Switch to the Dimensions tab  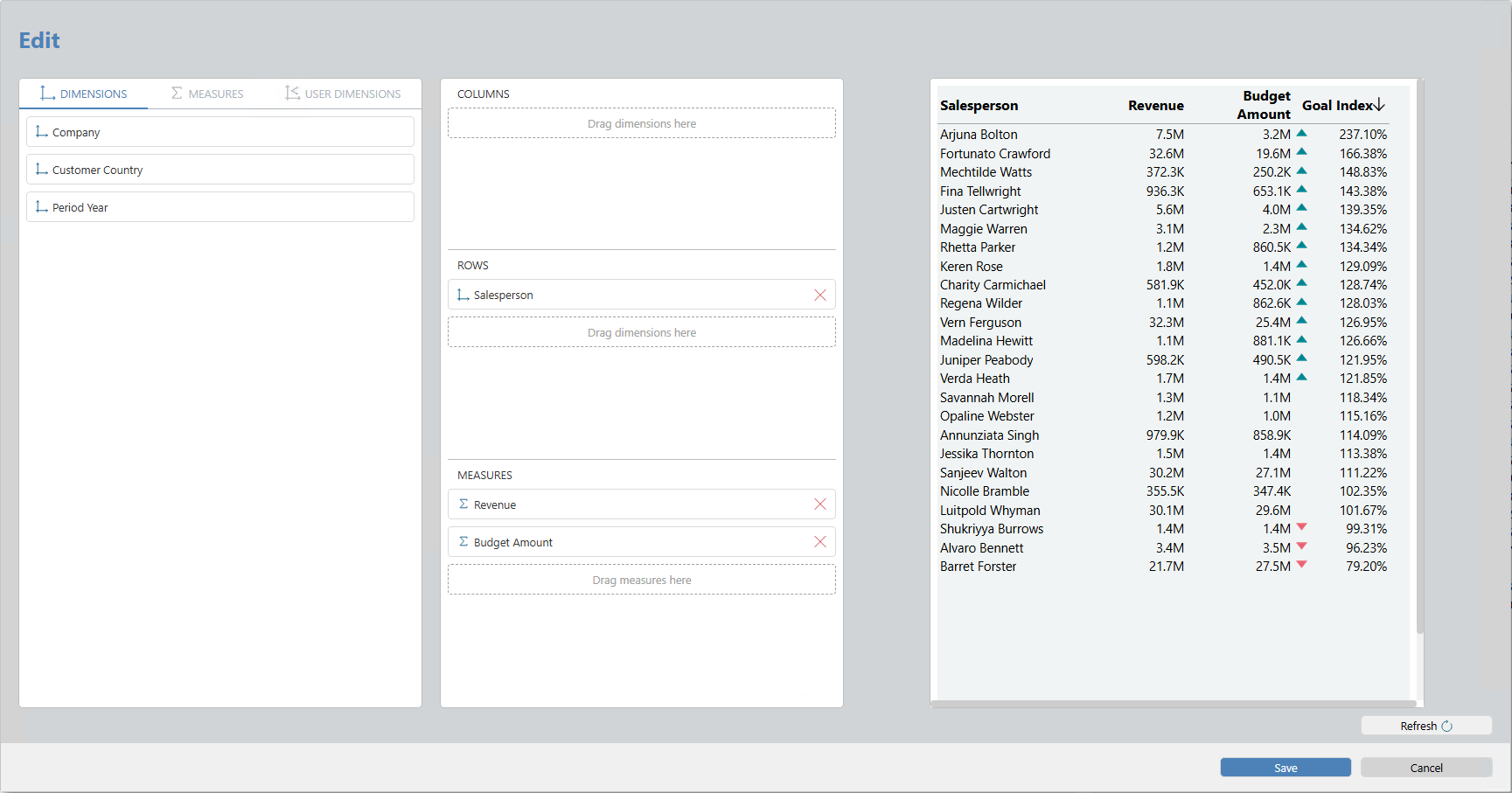coord(84,94)
